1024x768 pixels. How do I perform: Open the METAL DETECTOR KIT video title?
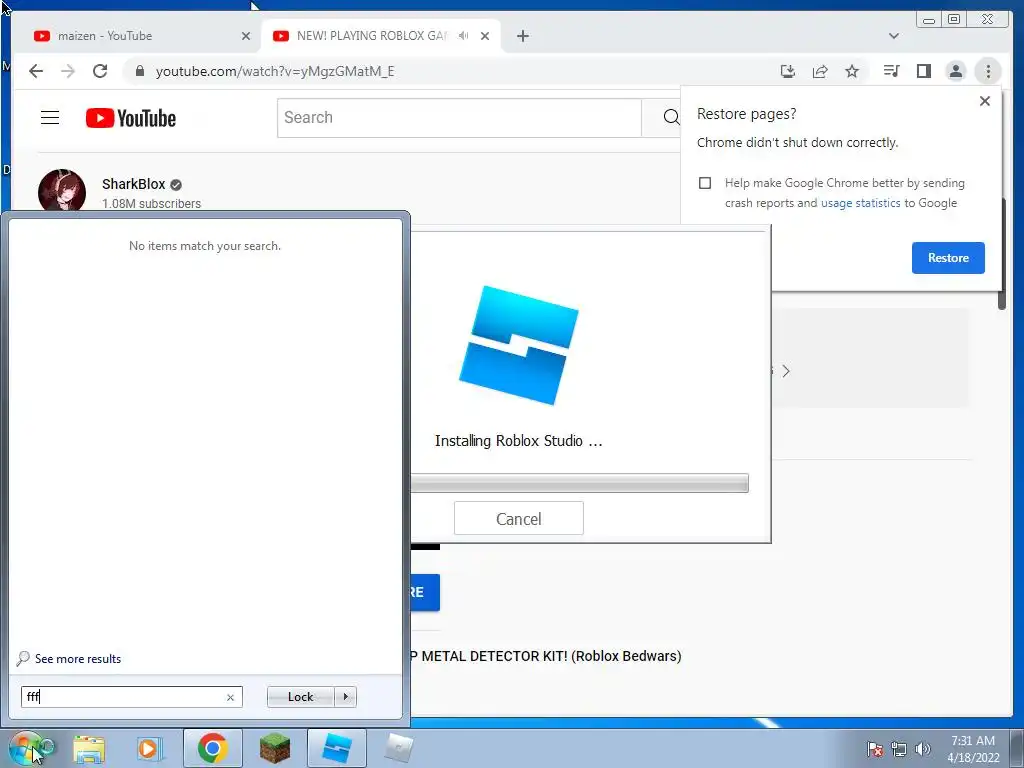point(546,656)
